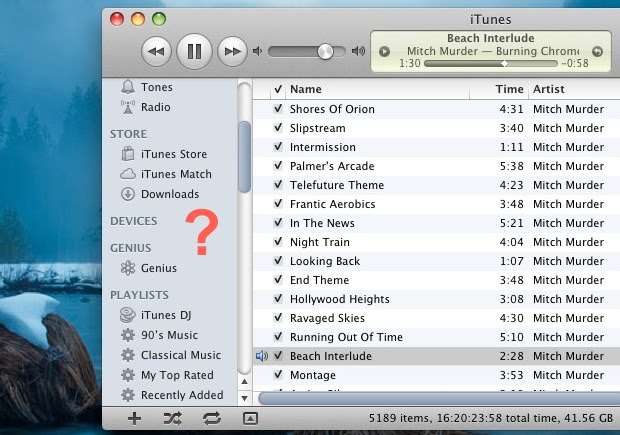The width and height of the screenshot is (620, 435).
Task: Click the iTunes Store bag icon
Action: point(128,154)
